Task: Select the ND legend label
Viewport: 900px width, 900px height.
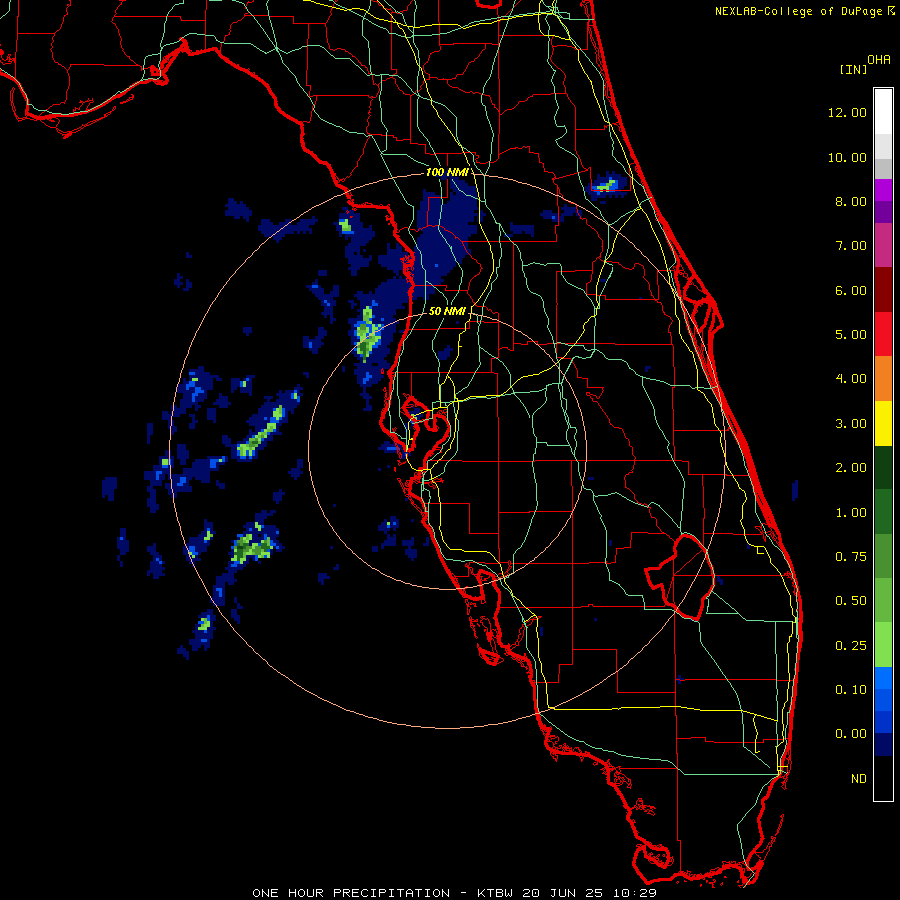Action: 859,779
